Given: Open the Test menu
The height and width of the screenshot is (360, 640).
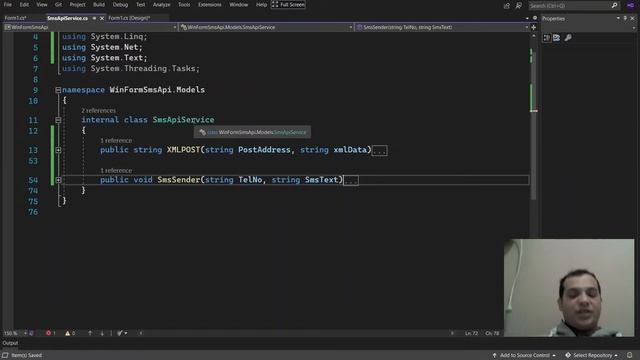Looking at the screenshot, I should pyautogui.click(x=140, y=4).
